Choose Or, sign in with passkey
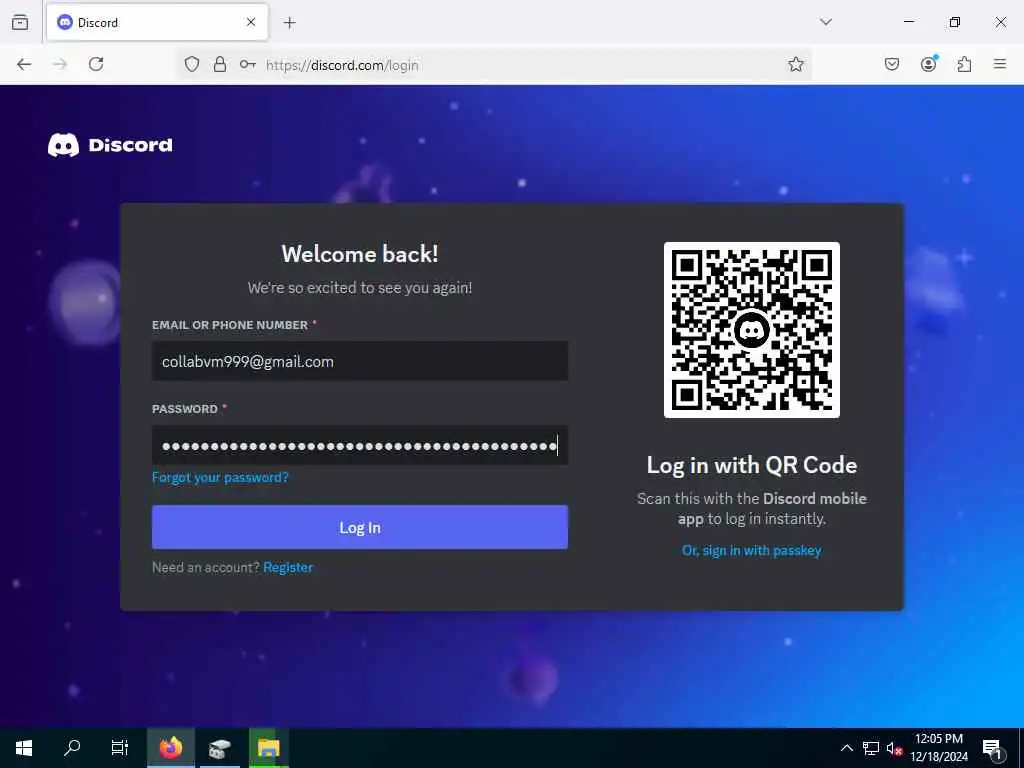Image resolution: width=1024 pixels, height=768 pixels. (752, 551)
